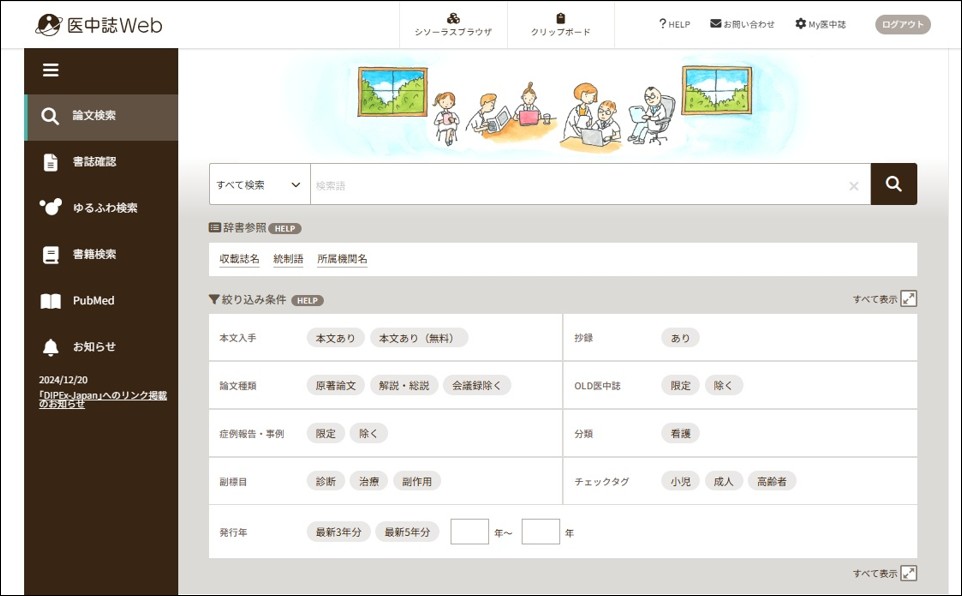Open お知らせ in the sidebar
This screenshot has width=962, height=596.
pyautogui.click(x=101, y=347)
